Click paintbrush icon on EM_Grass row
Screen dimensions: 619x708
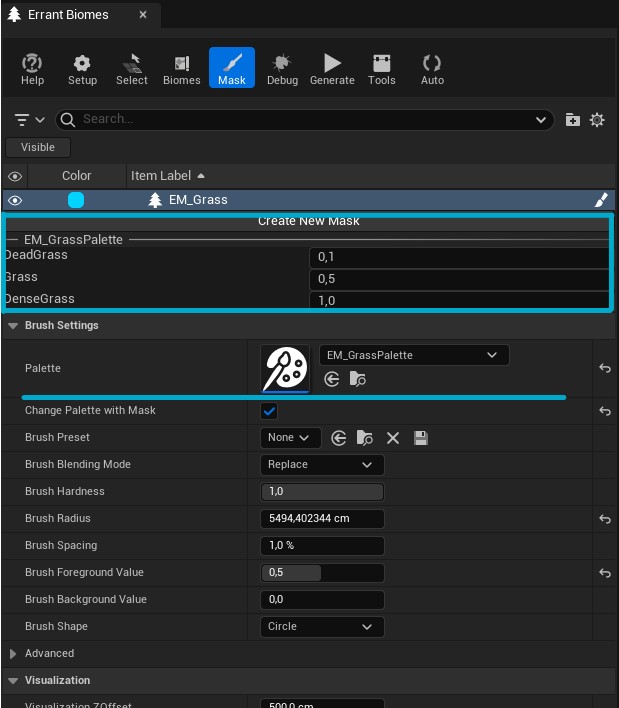tap(601, 200)
